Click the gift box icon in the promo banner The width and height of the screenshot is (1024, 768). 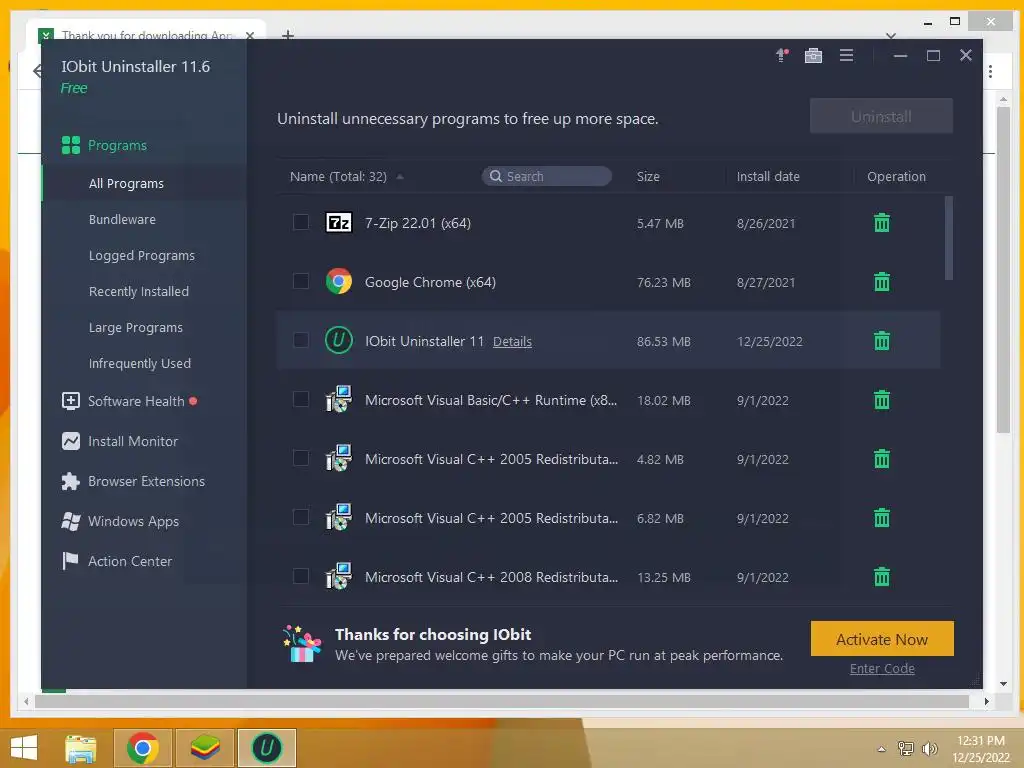[x=302, y=644]
